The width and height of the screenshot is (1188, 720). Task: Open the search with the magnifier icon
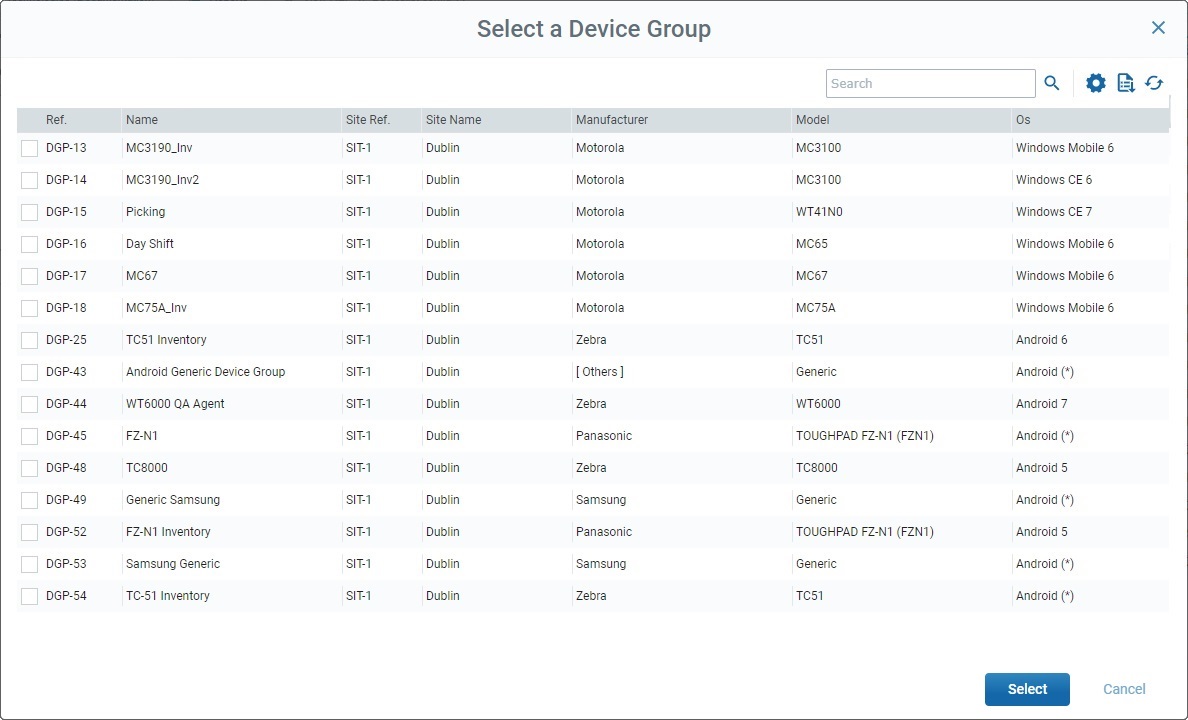point(1051,83)
